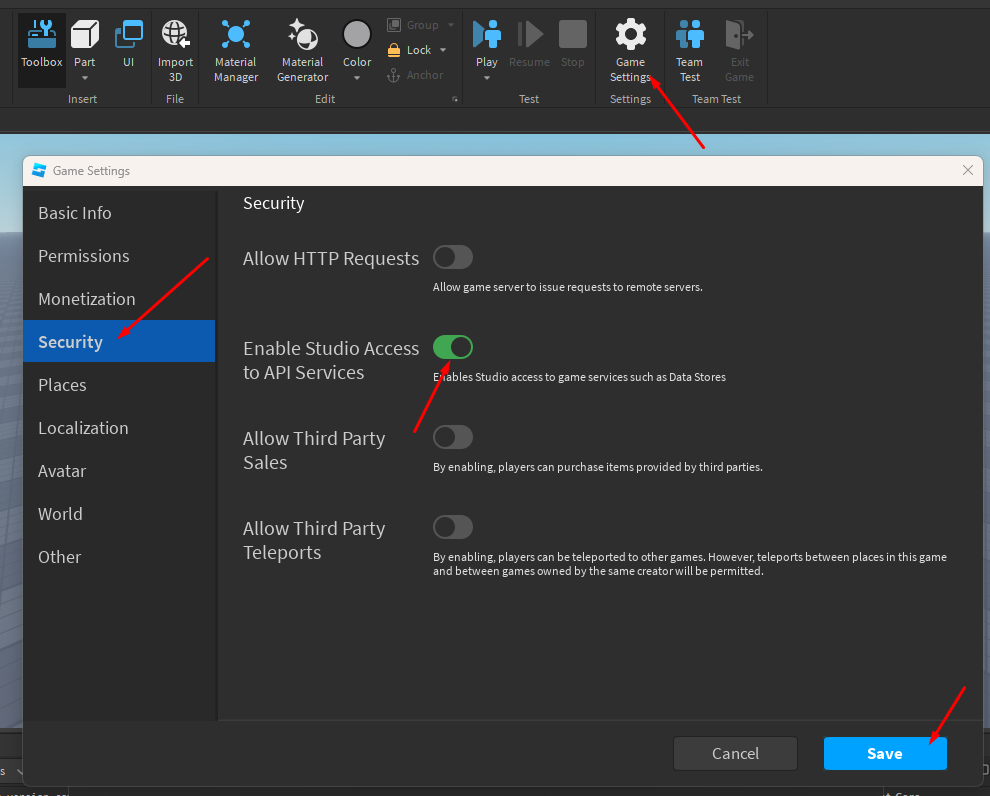This screenshot has height=796, width=990.
Task: Open the Monetization settings section
Action: tap(87, 299)
